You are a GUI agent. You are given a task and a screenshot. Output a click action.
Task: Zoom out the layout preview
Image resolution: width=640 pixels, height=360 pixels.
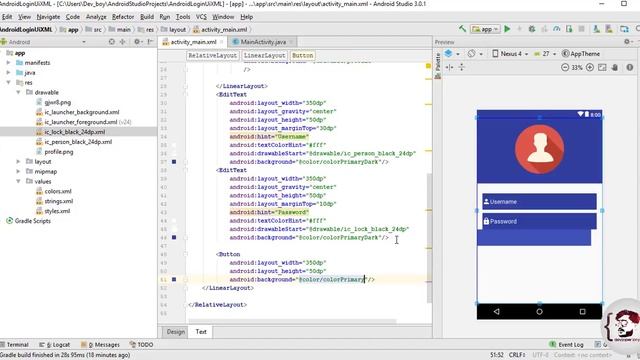click(565, 67)
